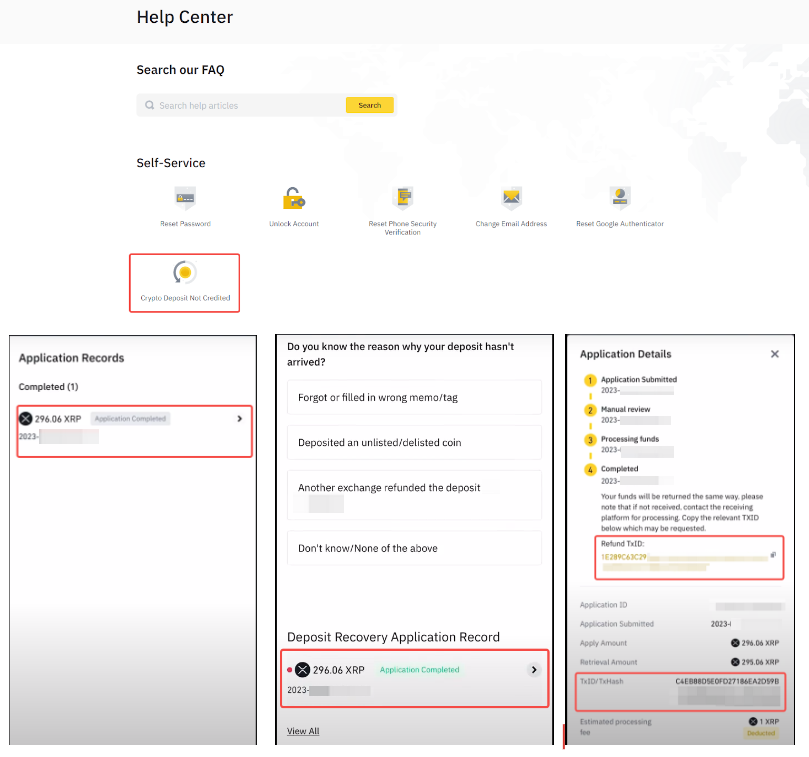Choose 'Forgot or filled in wrong memo/tag'

414,397
